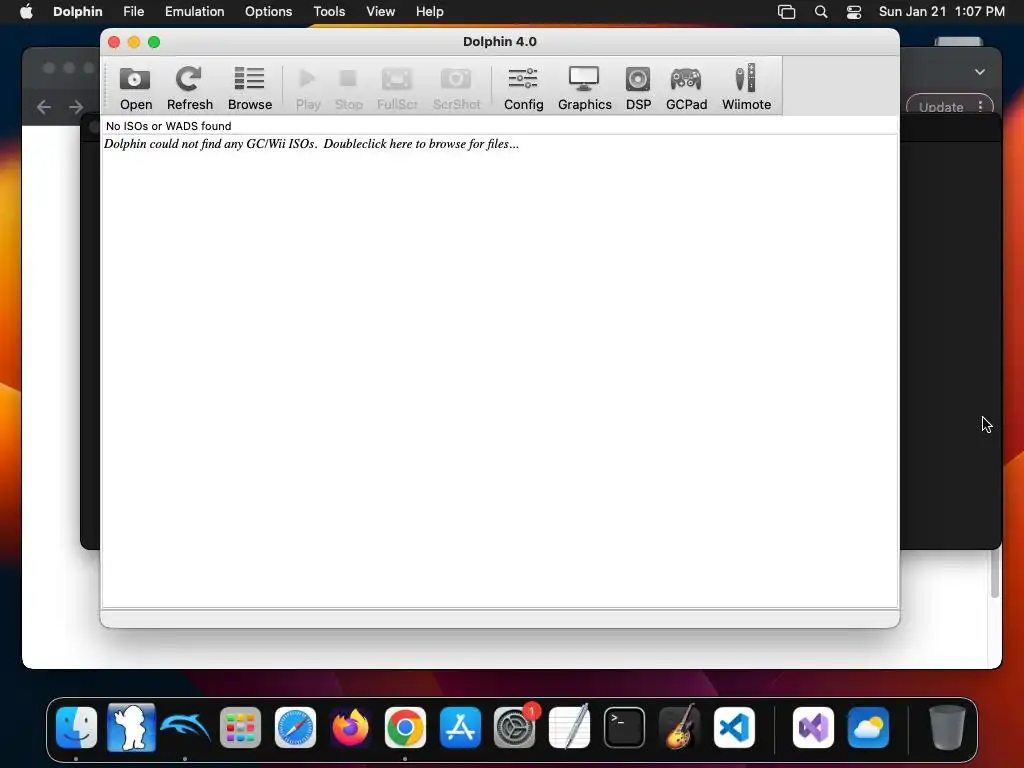1024x768 pixels.
Task: Open Launchpad from the Dock
Action: click(x=240, y=728)
